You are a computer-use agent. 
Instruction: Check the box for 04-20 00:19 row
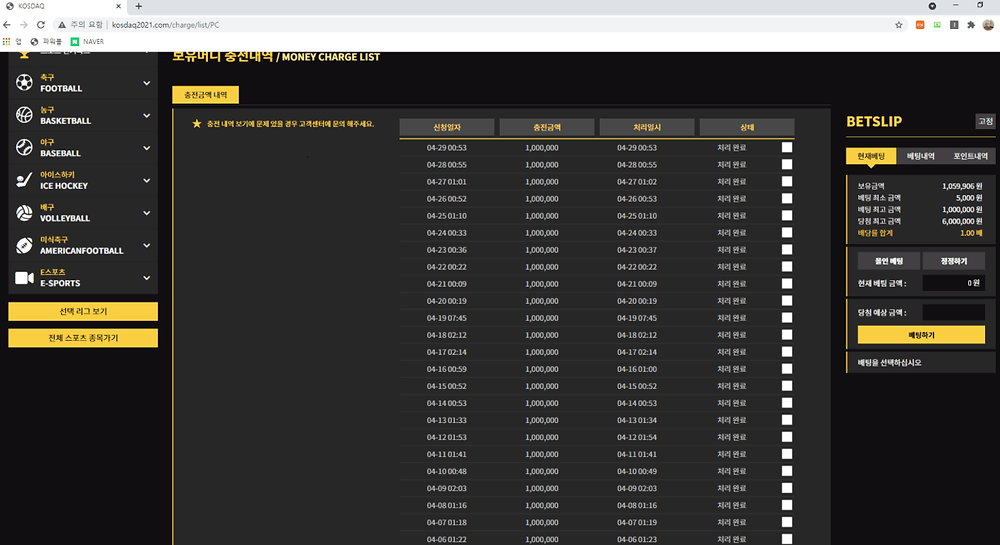coord(787,301)
